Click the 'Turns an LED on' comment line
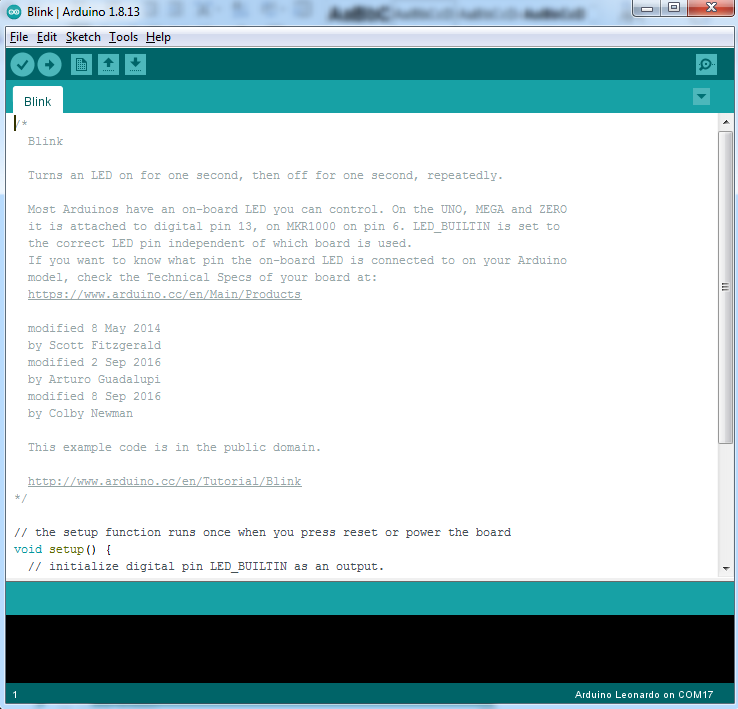738x709 pixels. [265, 175]
